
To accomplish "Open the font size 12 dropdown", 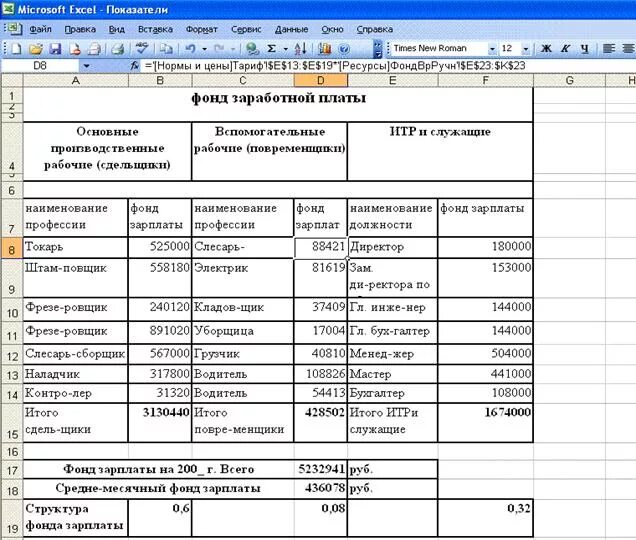I will coord(526,49).
